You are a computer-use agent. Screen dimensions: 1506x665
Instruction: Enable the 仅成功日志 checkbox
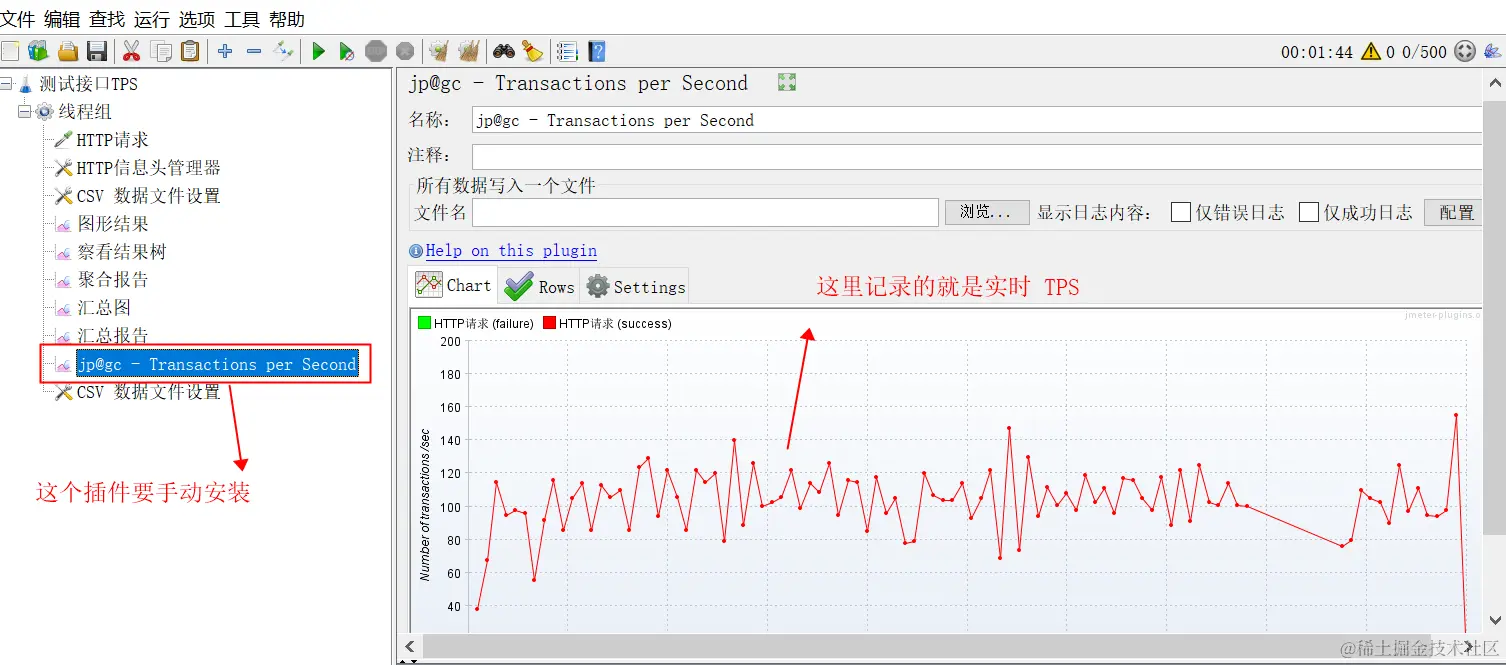(x=1309, y=212)
